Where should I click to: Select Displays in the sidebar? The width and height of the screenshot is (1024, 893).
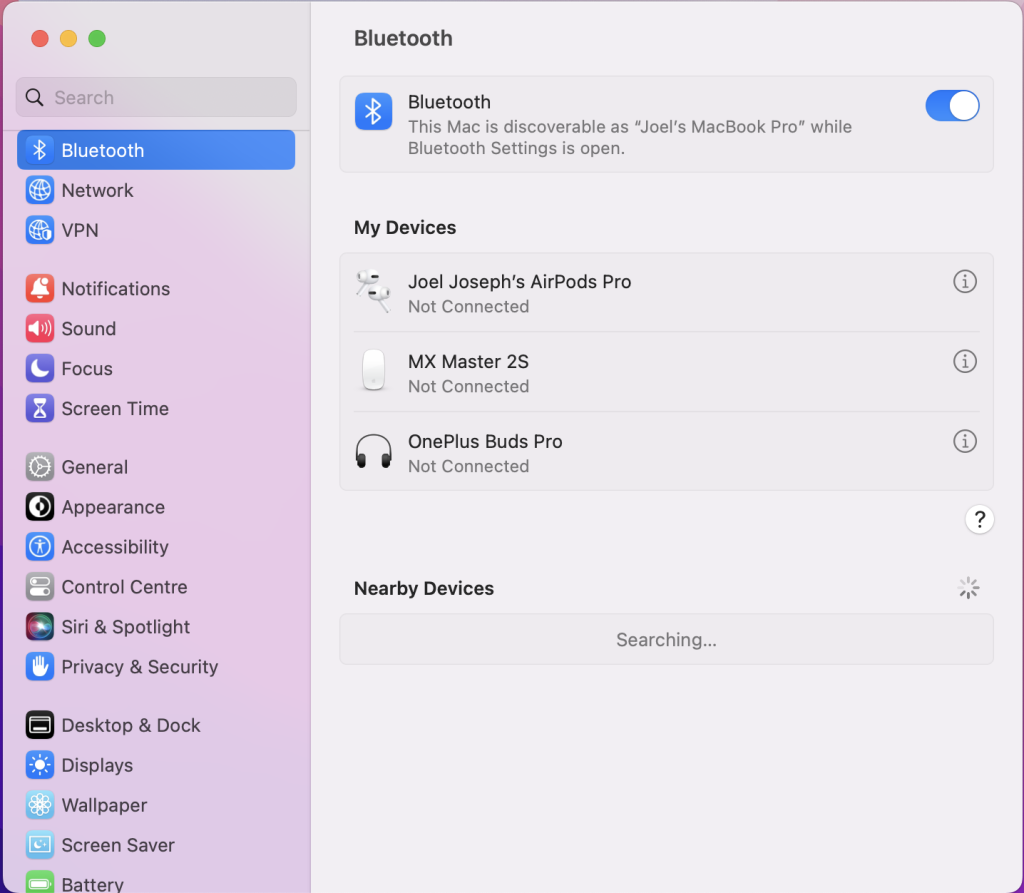click(x=156, y=765)
